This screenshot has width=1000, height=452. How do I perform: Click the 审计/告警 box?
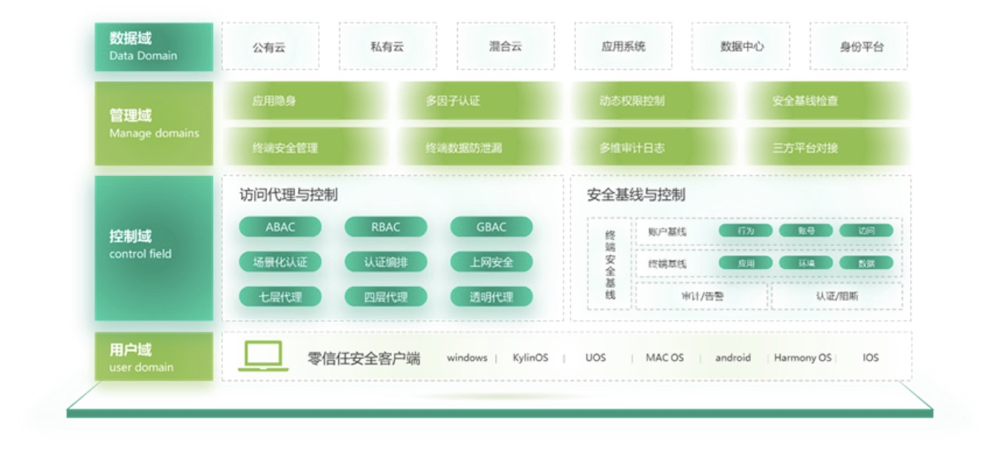click(x=702, y=296)
